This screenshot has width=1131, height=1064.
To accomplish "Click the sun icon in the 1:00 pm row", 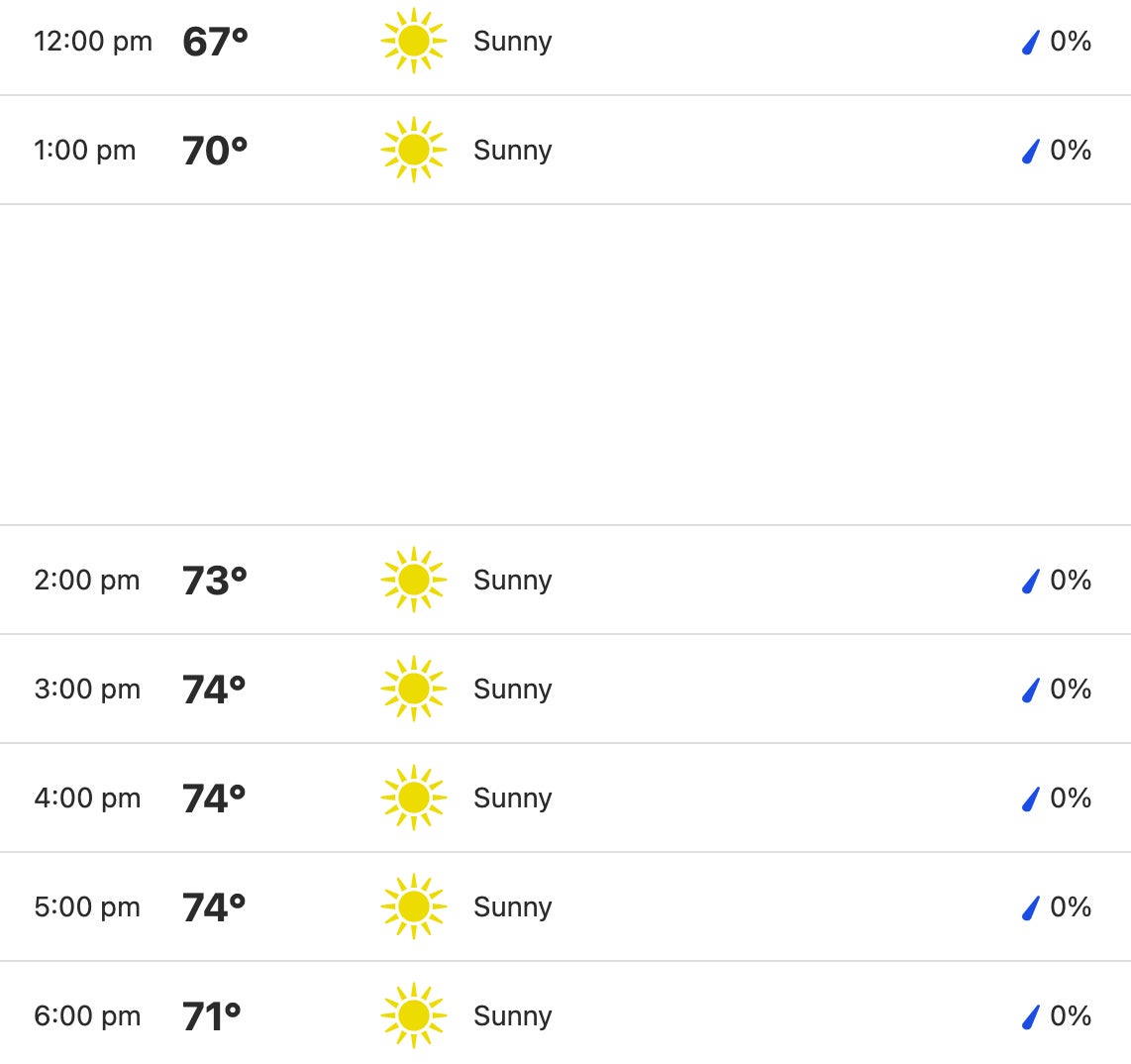I will tap(413, 151).
